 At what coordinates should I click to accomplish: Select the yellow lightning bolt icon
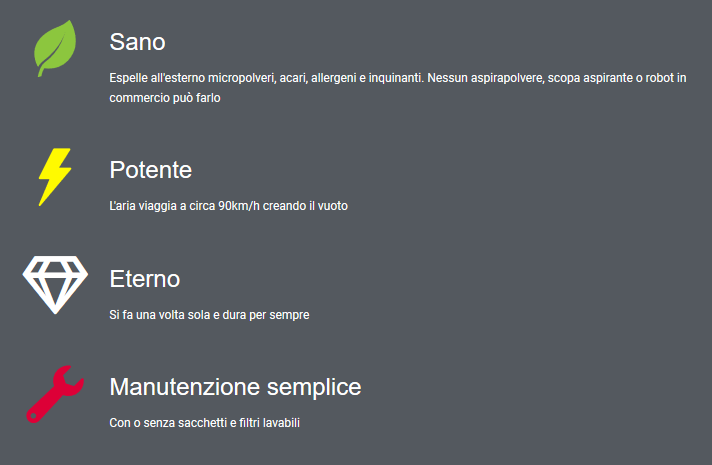coord(55,177)
